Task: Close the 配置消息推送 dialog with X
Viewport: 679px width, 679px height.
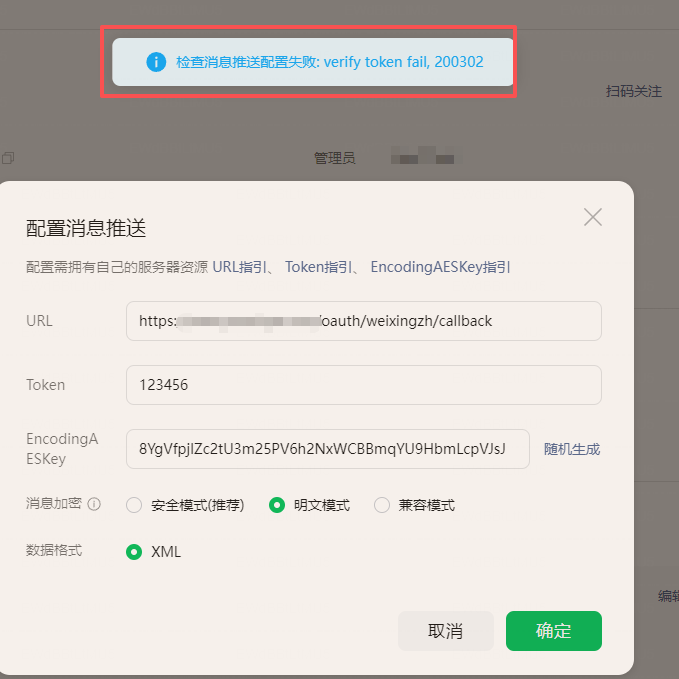Action: point(592,217)
